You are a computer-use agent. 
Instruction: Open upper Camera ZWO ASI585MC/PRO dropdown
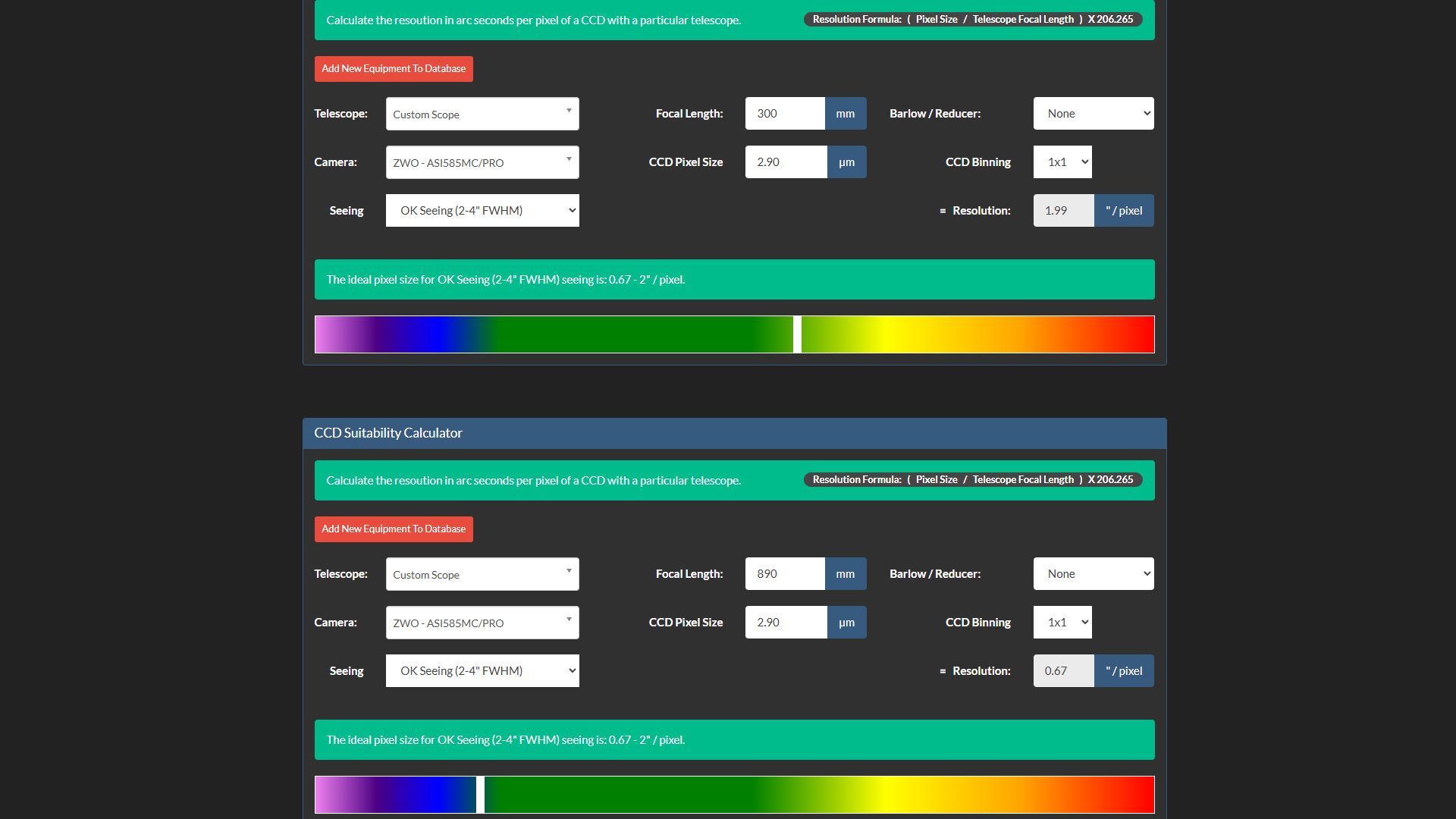coord(482,162)
